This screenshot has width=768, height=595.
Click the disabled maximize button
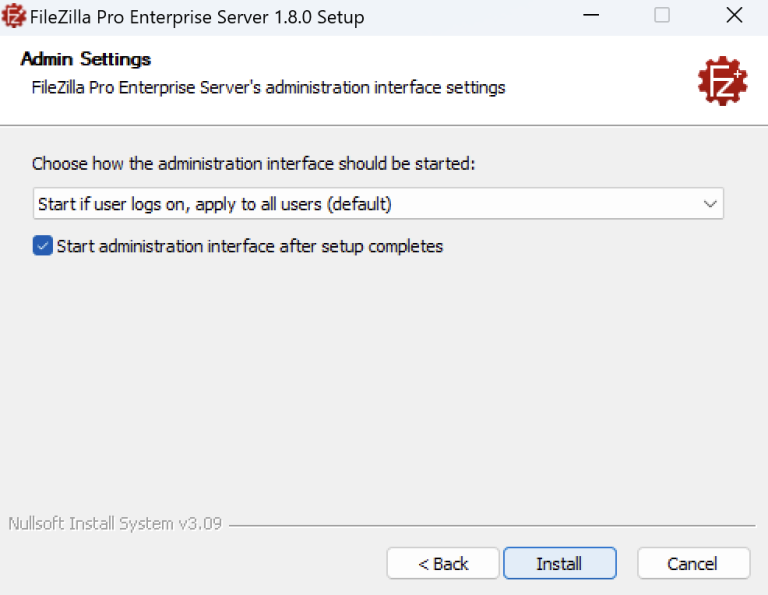click(662, 15)
